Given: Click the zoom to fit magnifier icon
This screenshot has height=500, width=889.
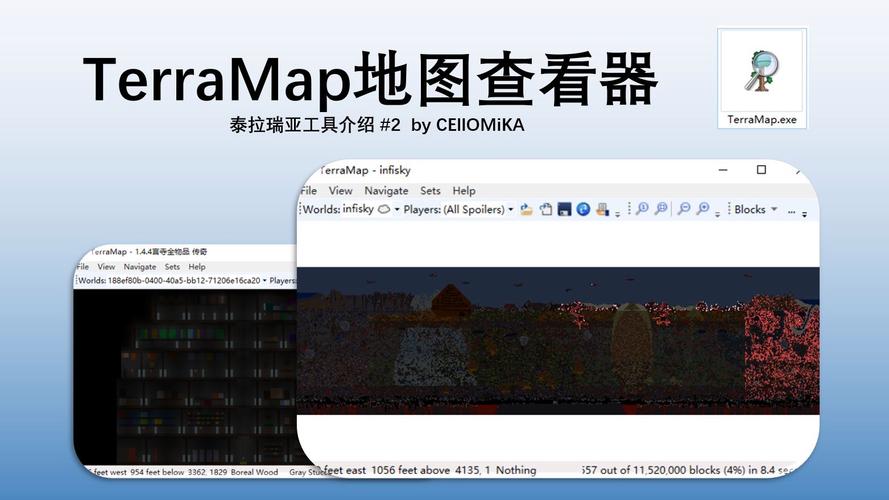Looking at the screenshot, I should pos(661,209).
